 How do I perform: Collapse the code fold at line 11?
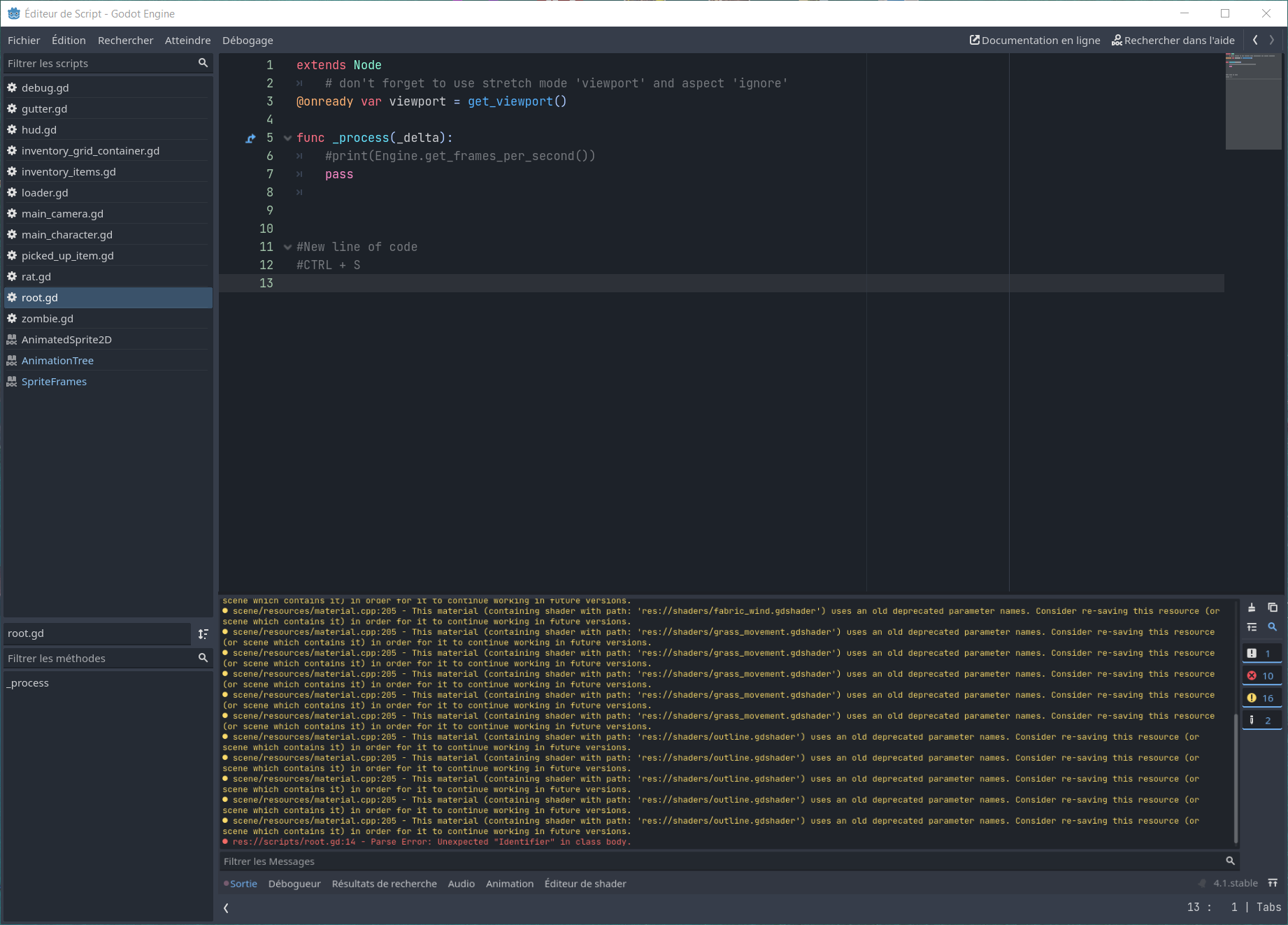(x=287, y=247)
